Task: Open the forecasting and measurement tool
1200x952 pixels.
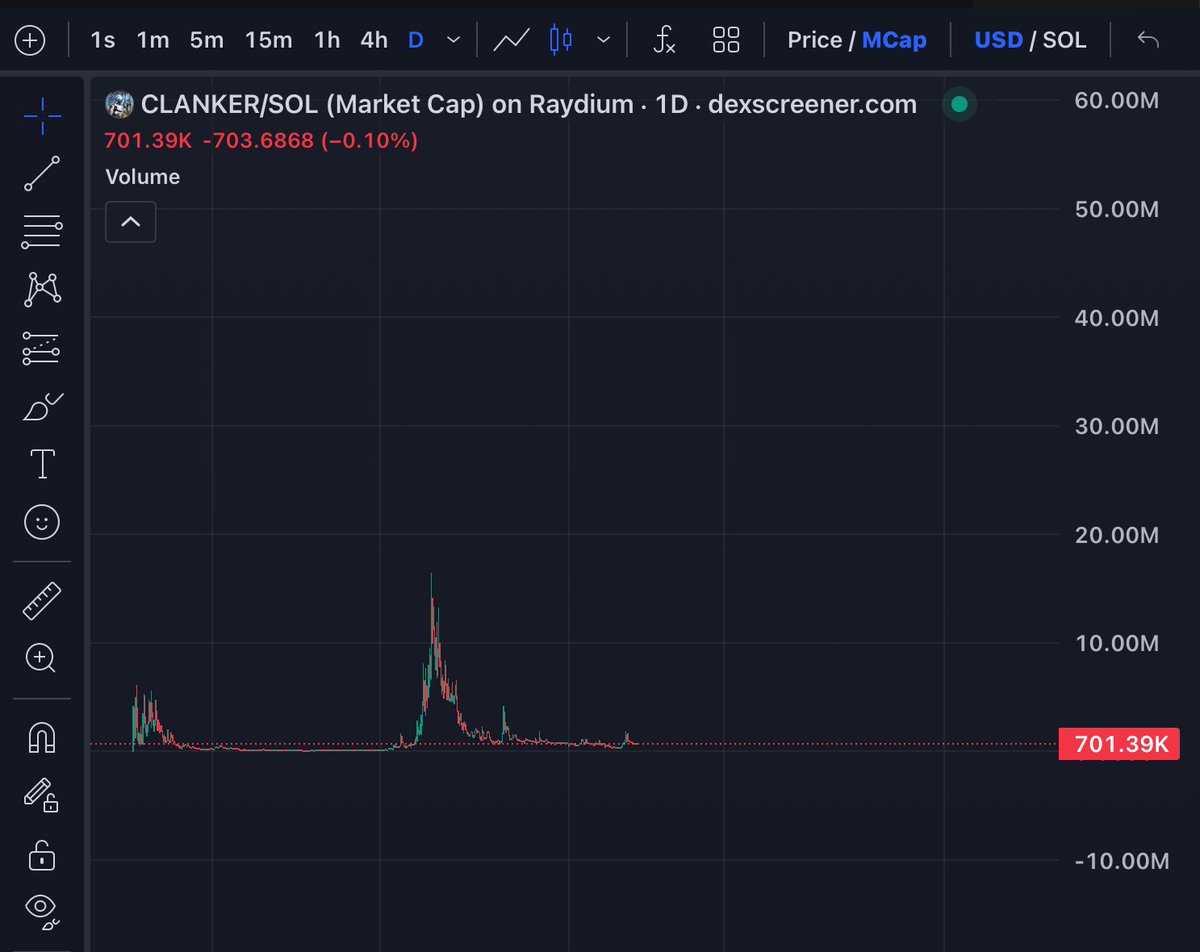Action: pyautogui.click(x=42, y=348)
